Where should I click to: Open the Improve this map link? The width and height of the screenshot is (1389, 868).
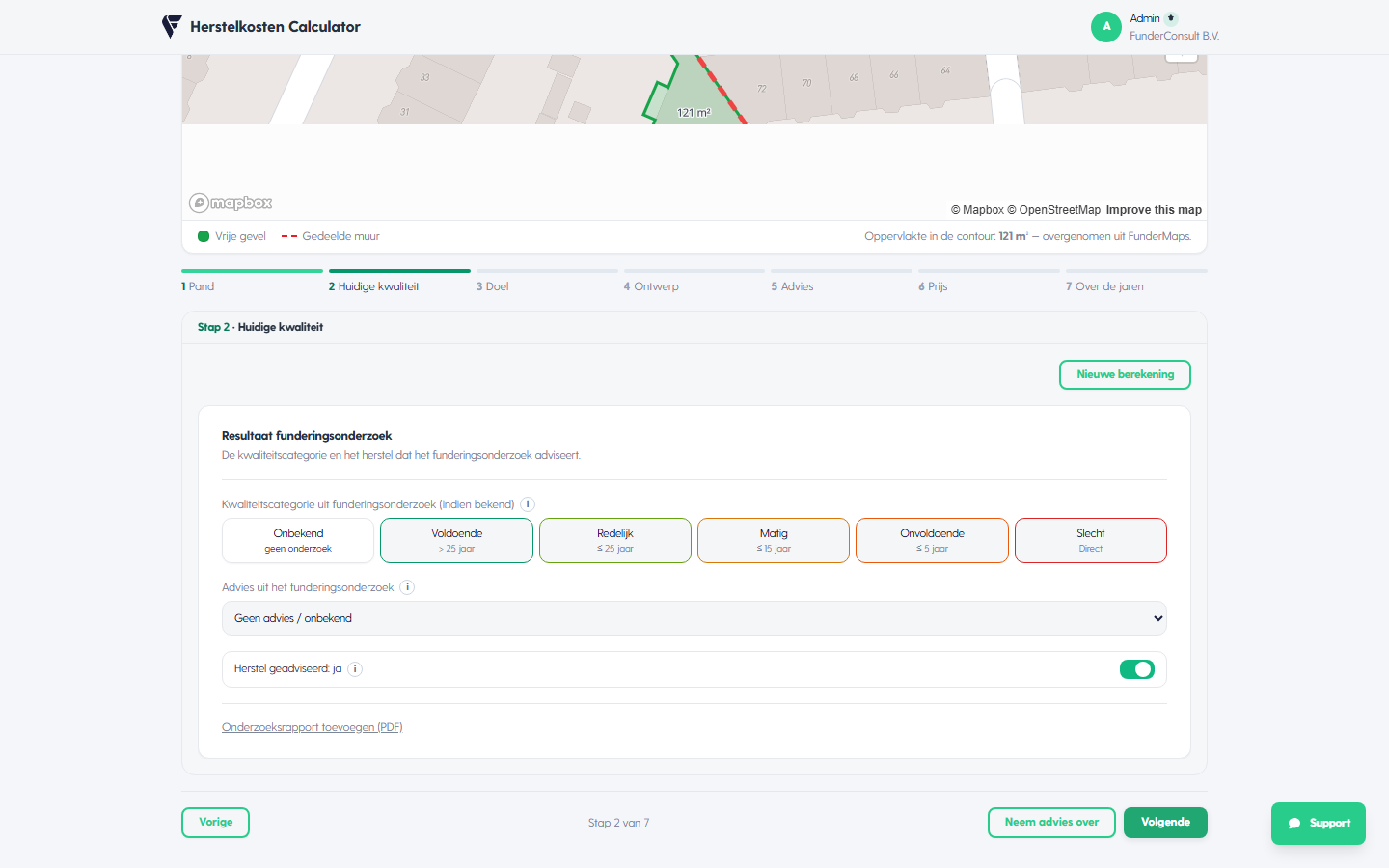coord(1154,210)
